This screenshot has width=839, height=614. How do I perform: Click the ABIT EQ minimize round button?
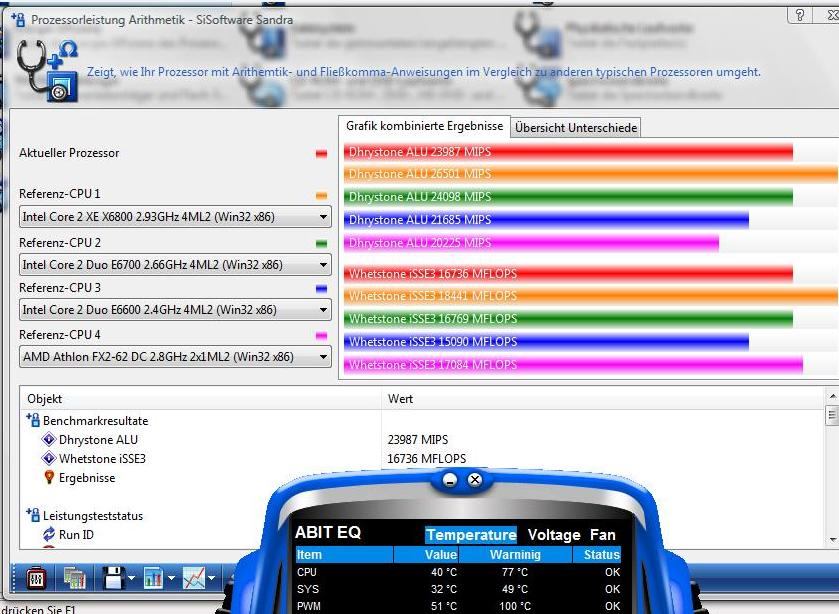pyautogui.click(x=450, y=480)
